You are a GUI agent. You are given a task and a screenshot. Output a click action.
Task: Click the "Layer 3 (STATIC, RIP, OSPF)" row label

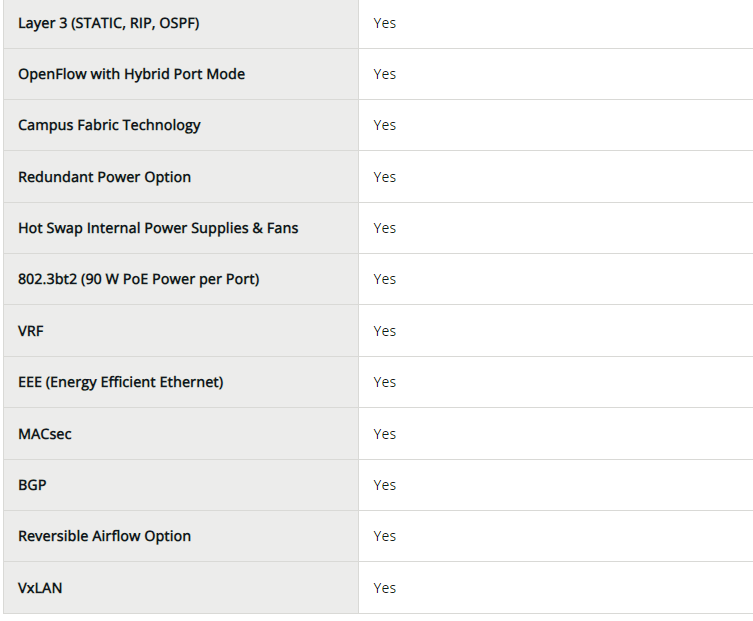tap(108, 22)
